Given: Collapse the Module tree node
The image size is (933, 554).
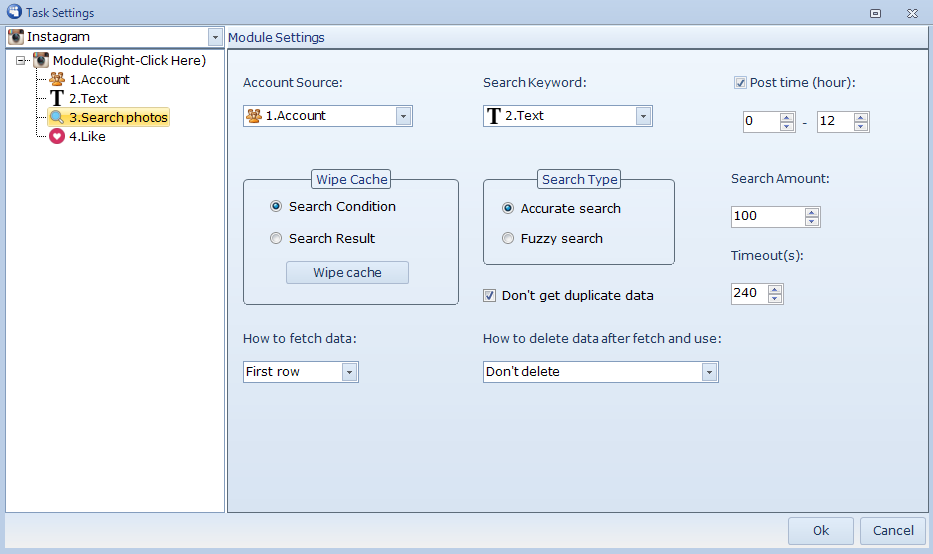Looking at the screenshot, I should click(22, 61).
